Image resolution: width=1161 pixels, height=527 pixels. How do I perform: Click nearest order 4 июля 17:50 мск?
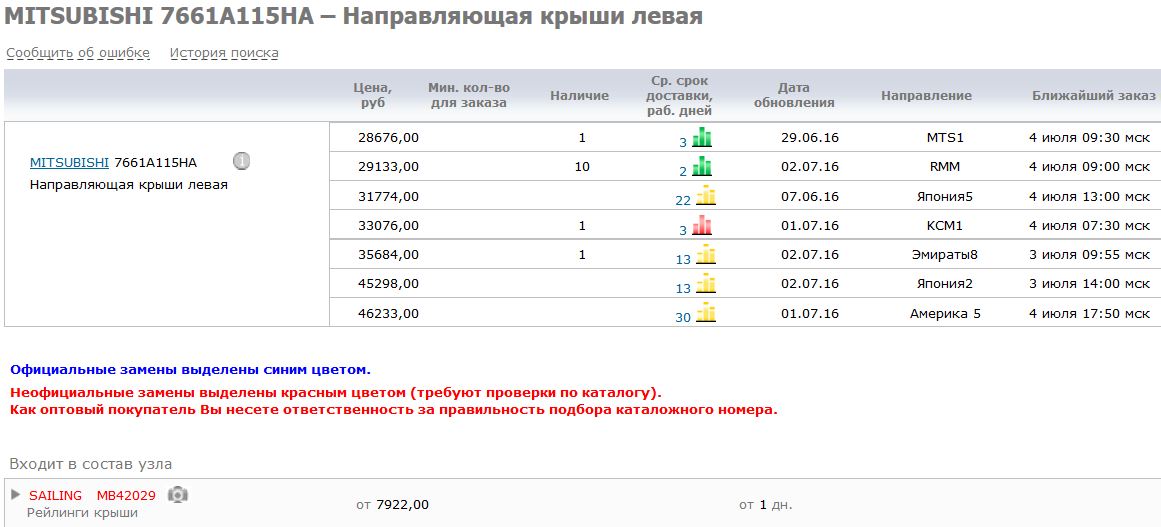click(1090, 313)
